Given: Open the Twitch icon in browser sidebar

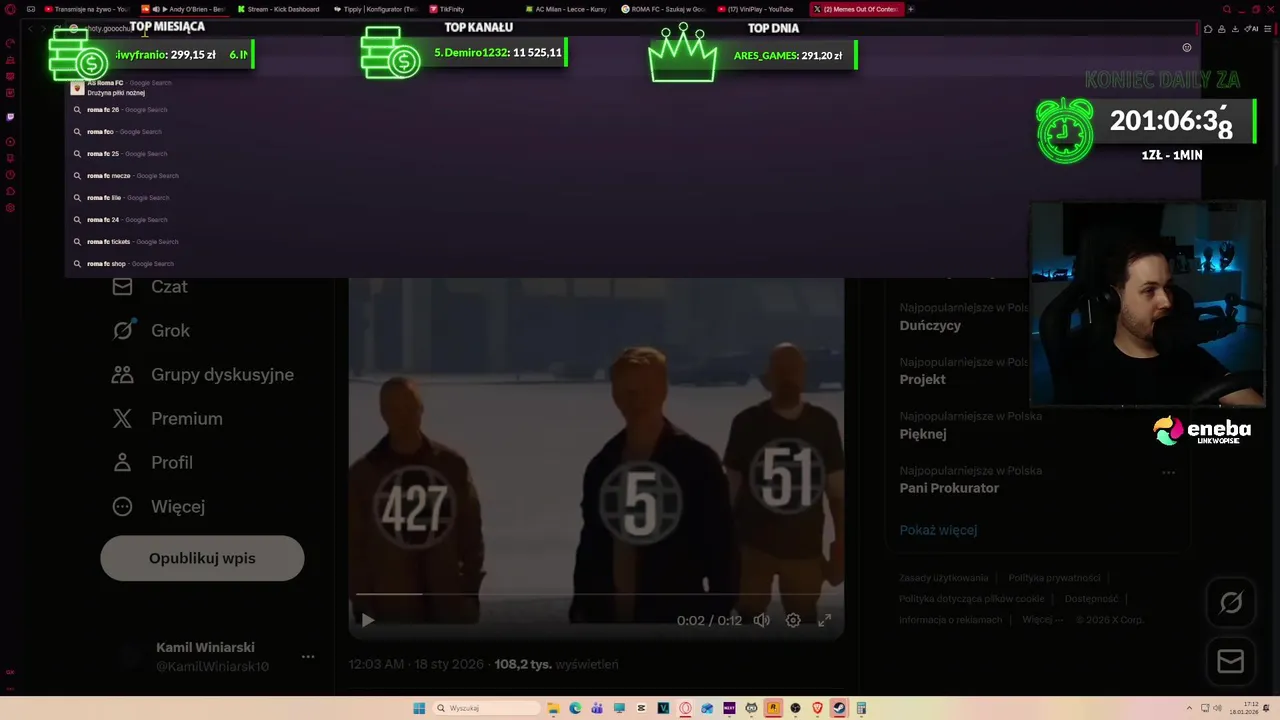Looking at the screenshot, I should pyautogui.click(x=10, y=117).
